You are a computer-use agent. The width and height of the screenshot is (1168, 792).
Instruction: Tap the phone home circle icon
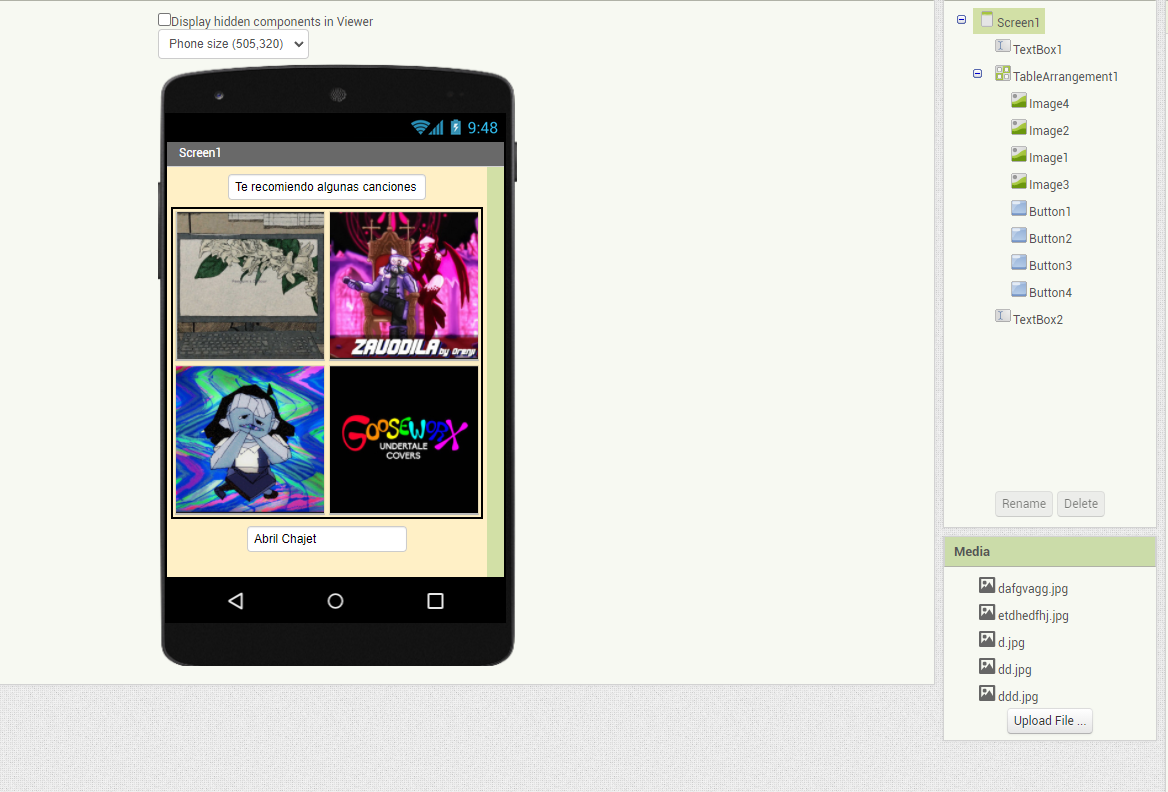point(335,601)
